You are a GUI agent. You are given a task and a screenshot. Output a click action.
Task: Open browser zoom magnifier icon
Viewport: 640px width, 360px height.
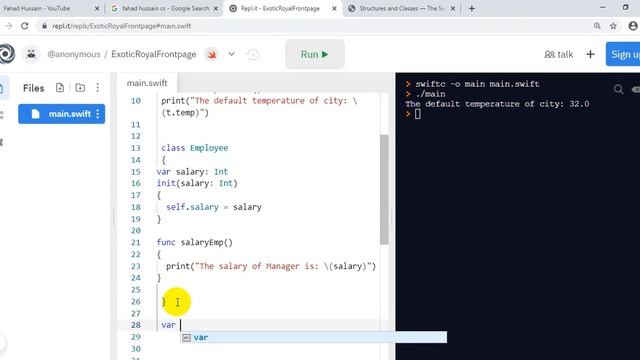[597, 26]
